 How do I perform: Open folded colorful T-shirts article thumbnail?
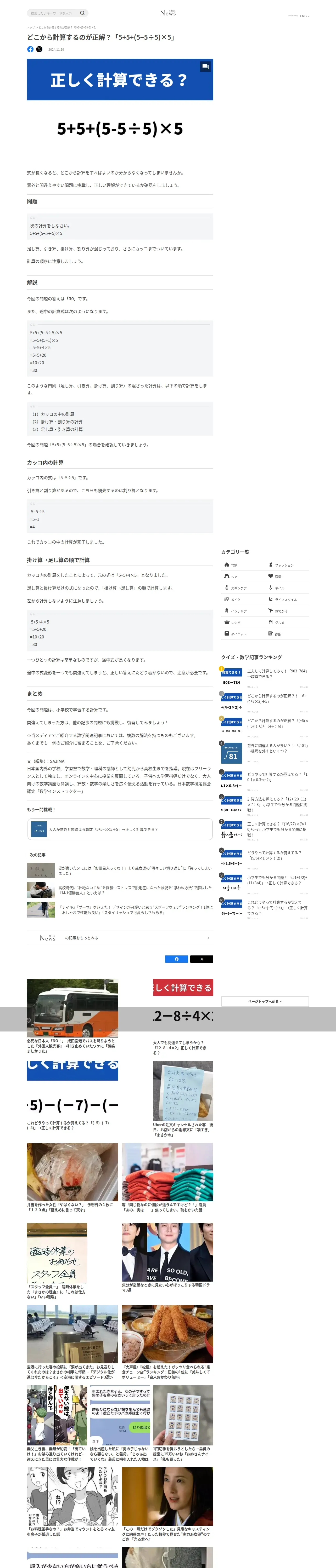point(168,1172)
